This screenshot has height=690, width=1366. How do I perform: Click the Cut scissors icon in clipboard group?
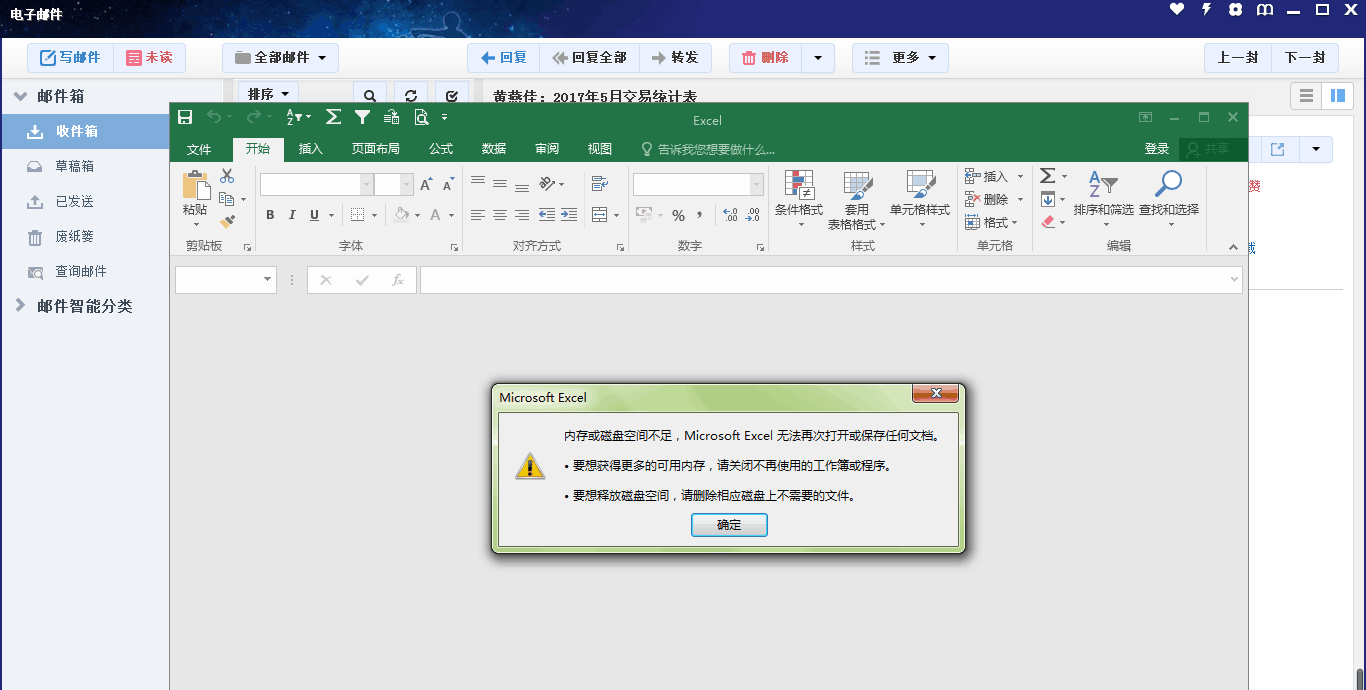(x=227, y=176)
